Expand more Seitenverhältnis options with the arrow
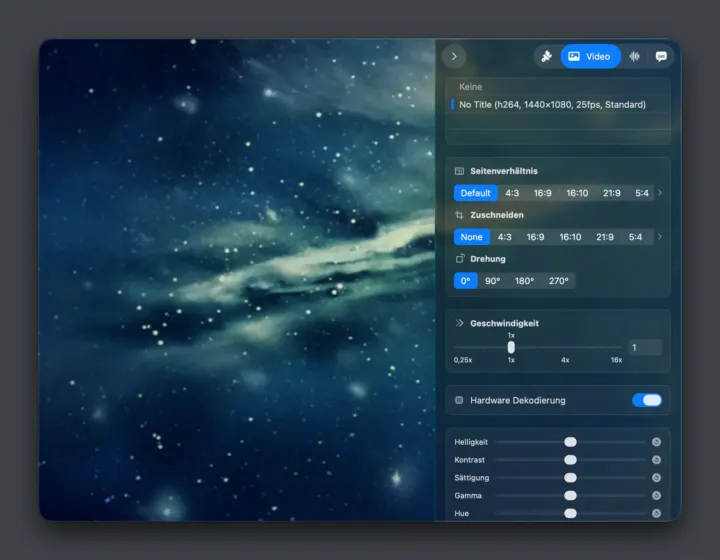 pyautogui.click(x=660, y=193)
